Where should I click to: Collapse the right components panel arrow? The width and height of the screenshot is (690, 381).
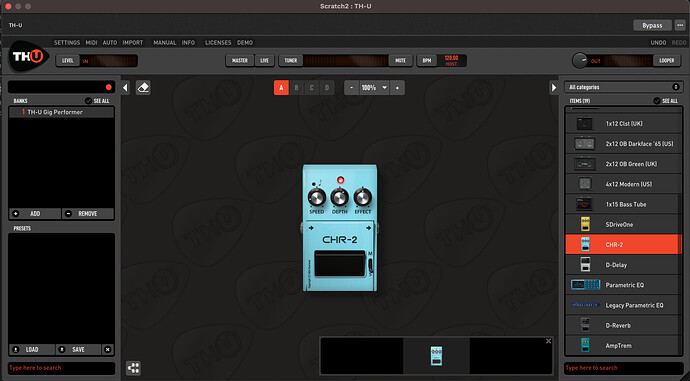(x=554, y=88)
